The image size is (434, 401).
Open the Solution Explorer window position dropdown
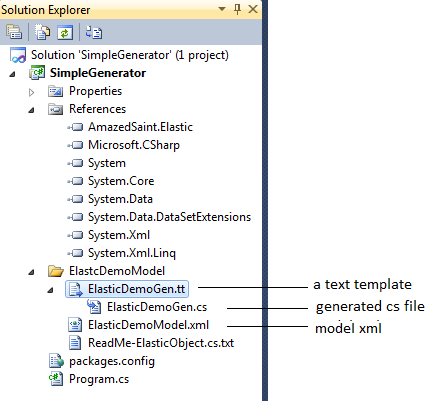[x=222, y=9]
